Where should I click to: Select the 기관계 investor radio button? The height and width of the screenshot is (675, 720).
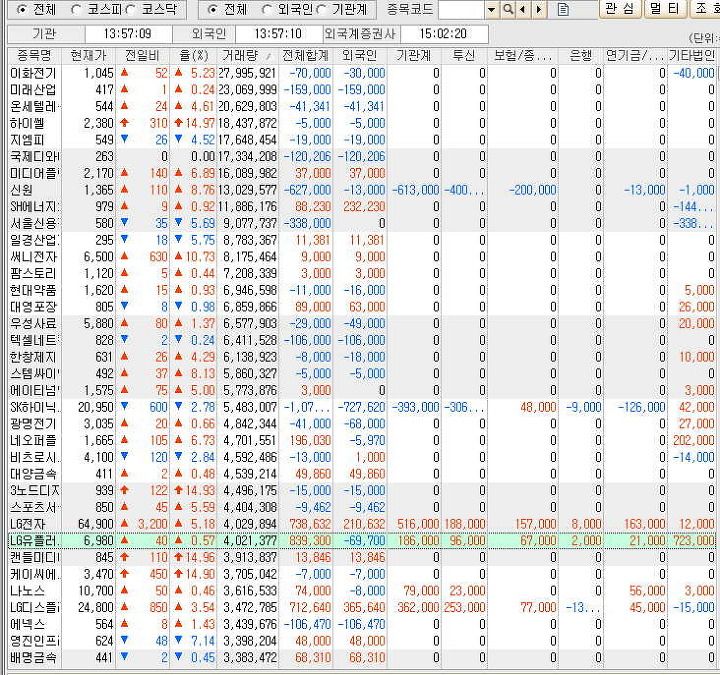[x=321, y=9]
